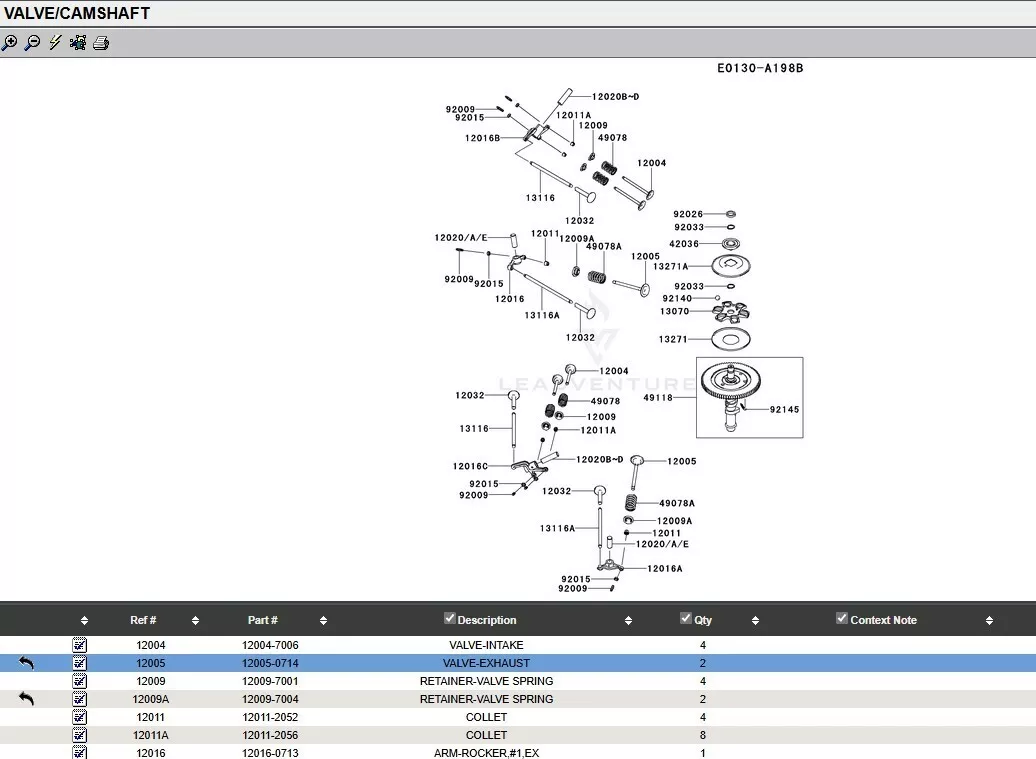1036x759 pixels.
Task: Click the sort arrows right of Part #
Action: [323, 621]
